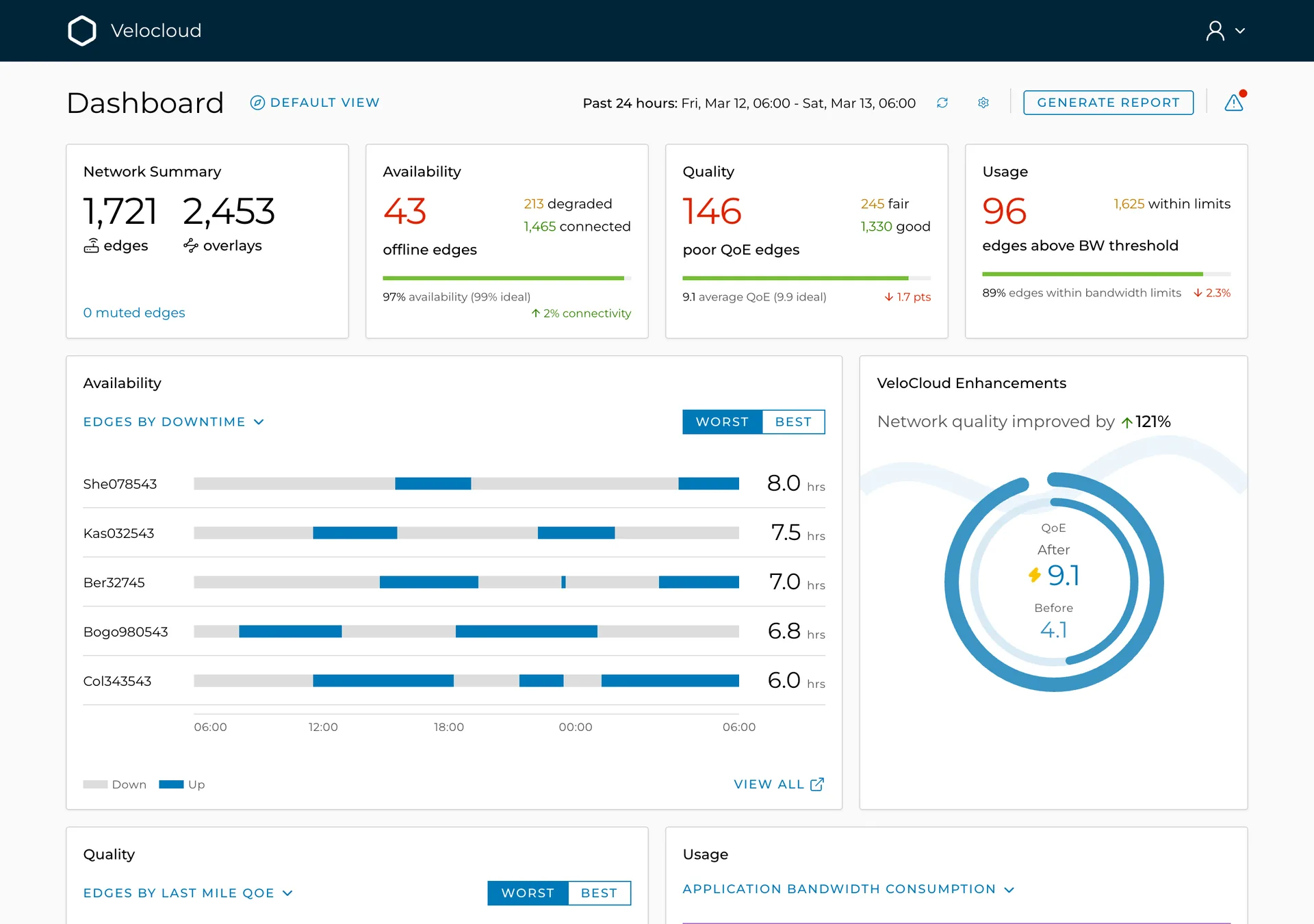The image size is (1314, 924).
Task: Open Edges by Downtime dropdown
Action: click(x=174, y=422)
